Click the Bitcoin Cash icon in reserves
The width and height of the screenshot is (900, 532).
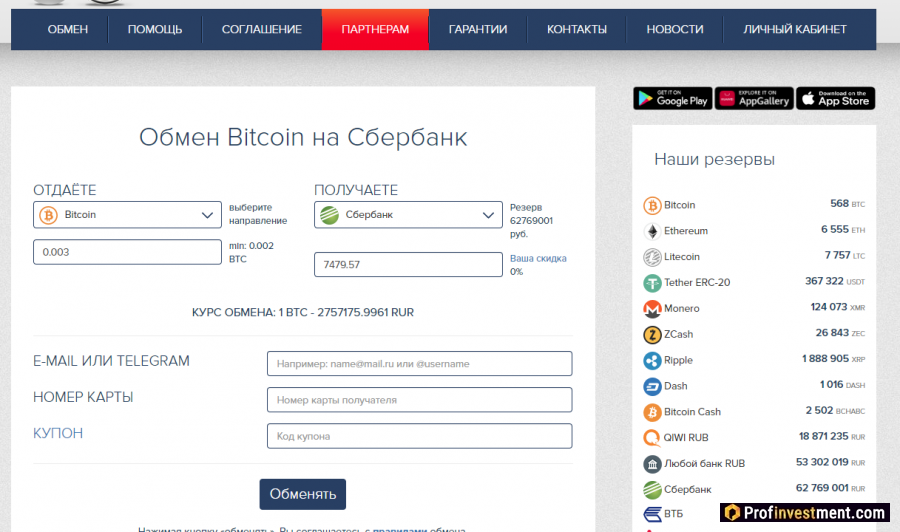[x=652, y=412]
